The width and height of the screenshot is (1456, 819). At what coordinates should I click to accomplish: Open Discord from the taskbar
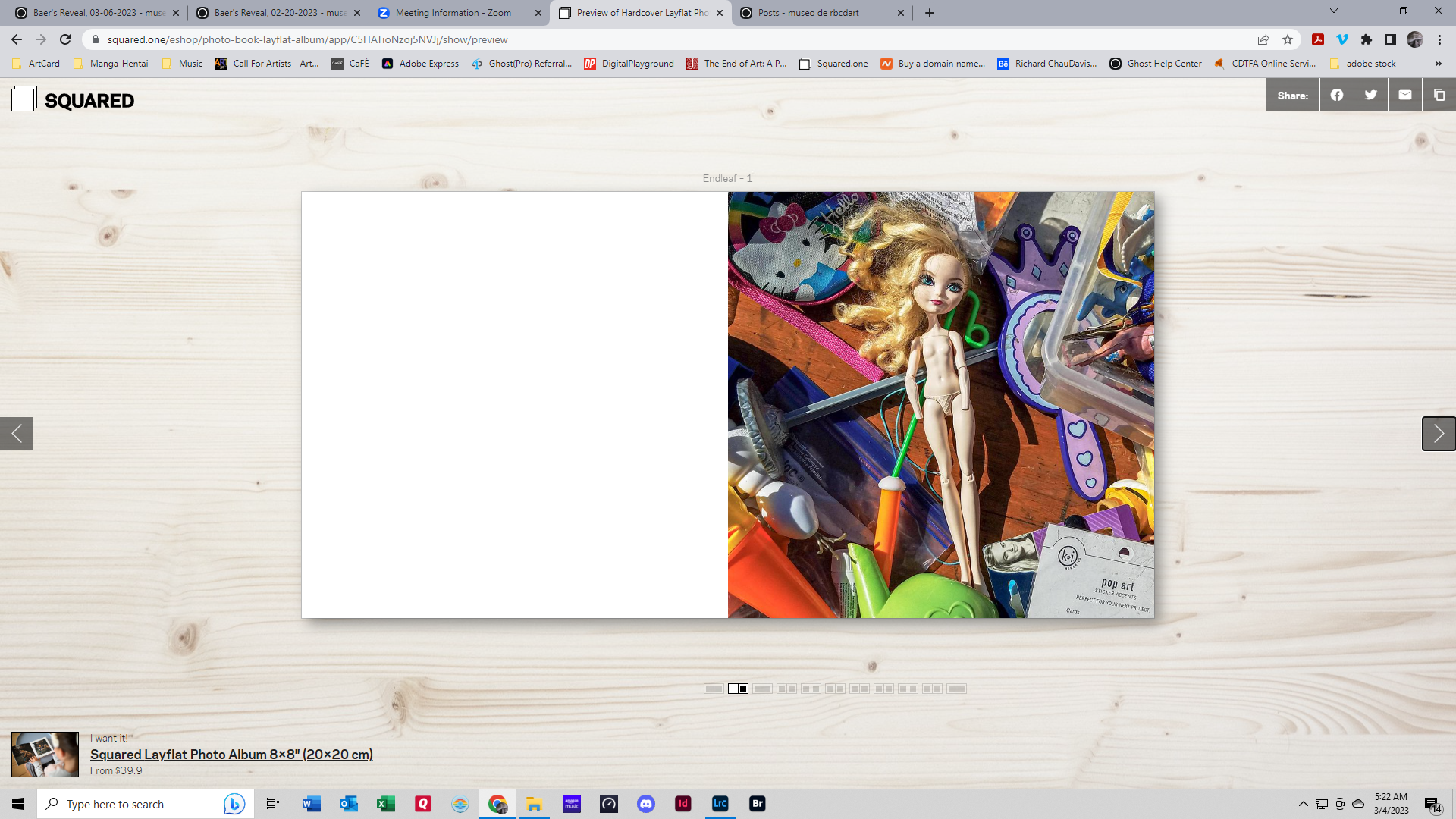(x=646, y=804)
